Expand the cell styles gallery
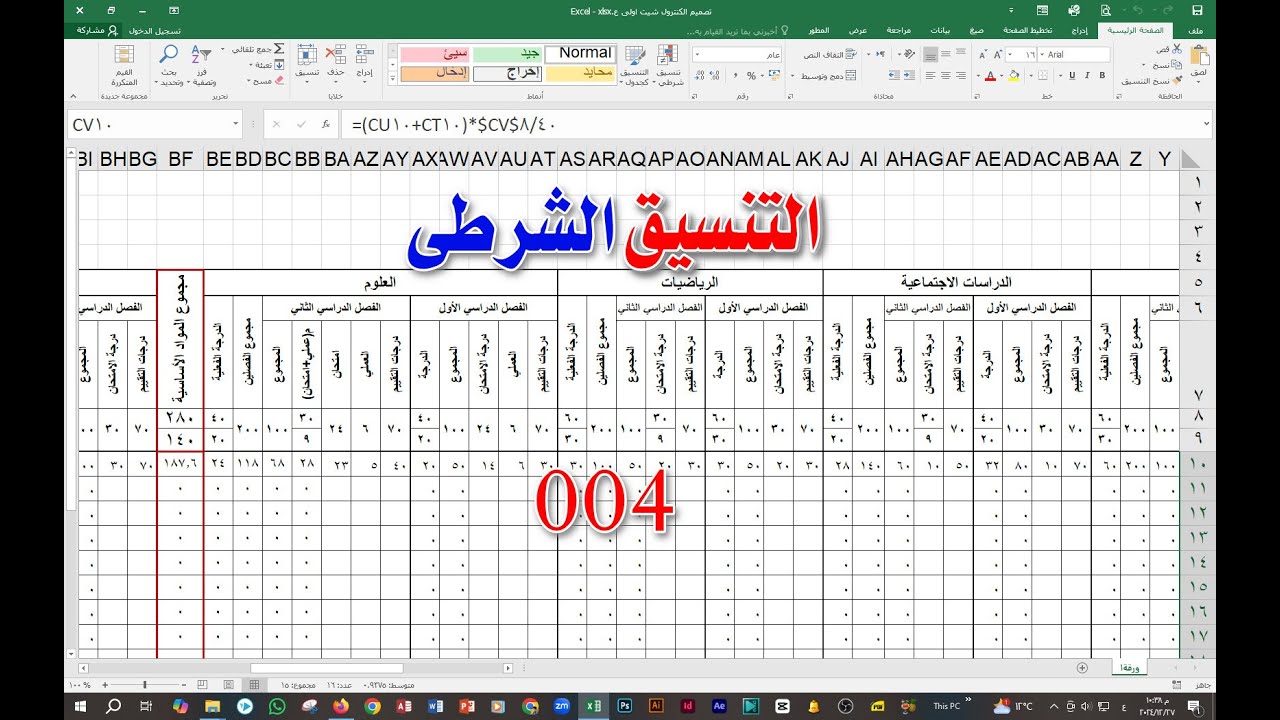 click(392, 77)
